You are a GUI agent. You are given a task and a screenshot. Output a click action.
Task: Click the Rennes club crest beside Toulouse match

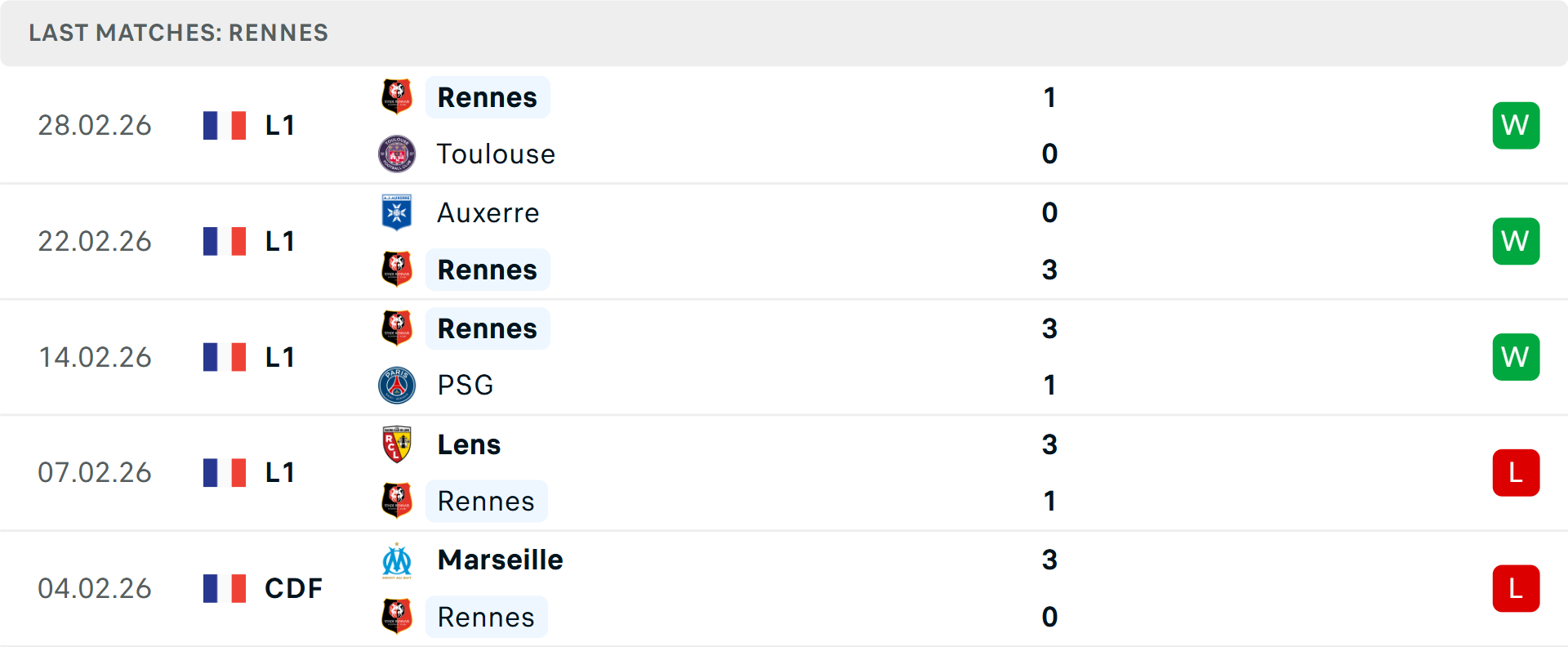click(397, 96)
